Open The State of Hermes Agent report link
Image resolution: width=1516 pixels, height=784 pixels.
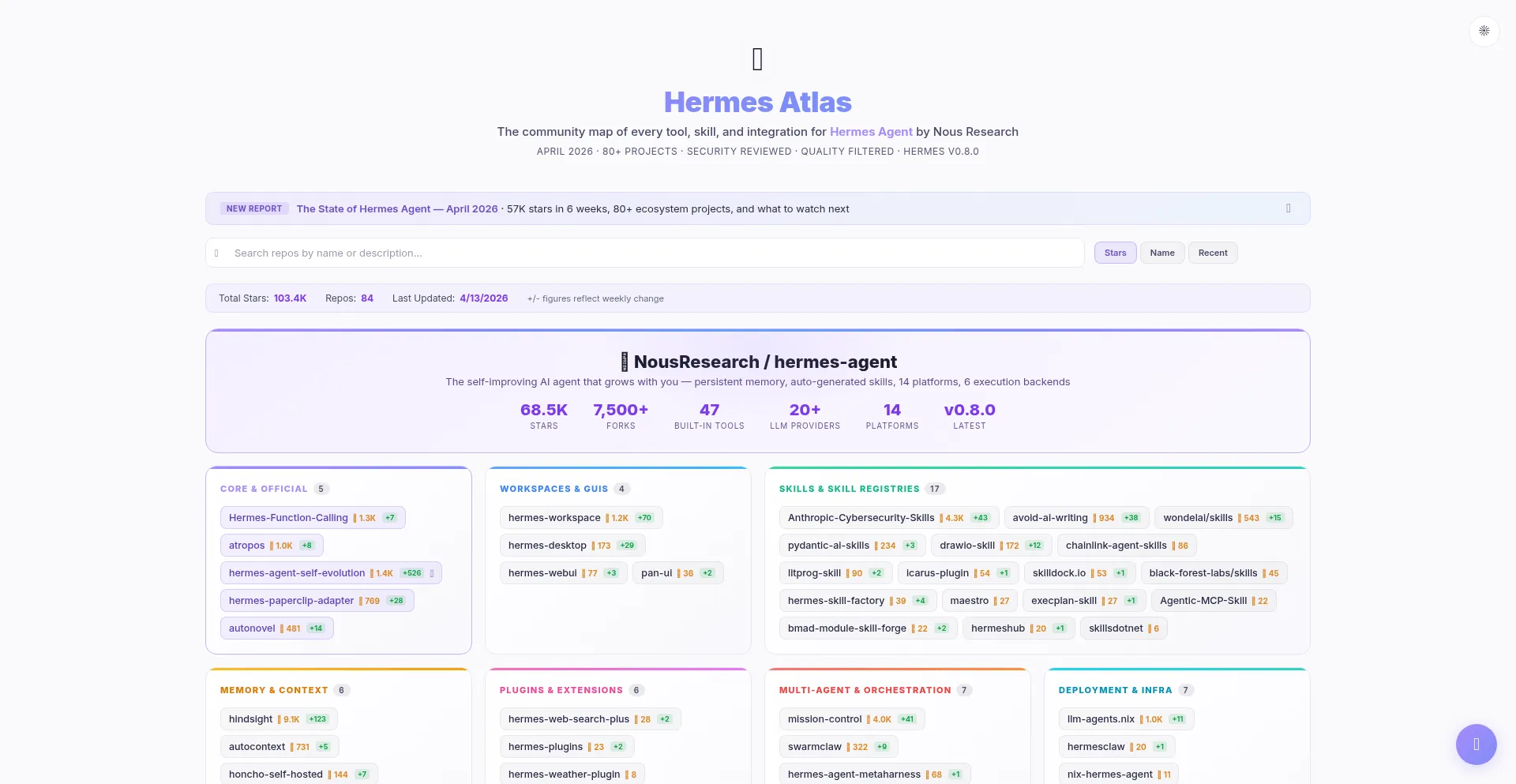point(397,209)
